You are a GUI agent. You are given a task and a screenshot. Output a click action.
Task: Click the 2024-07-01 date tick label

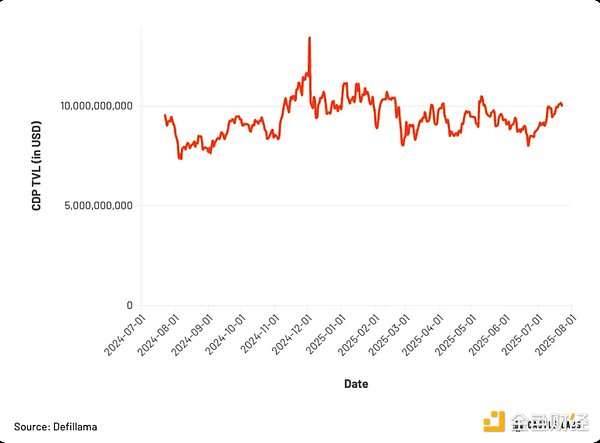pyautogui.click(x=123, y=334)
